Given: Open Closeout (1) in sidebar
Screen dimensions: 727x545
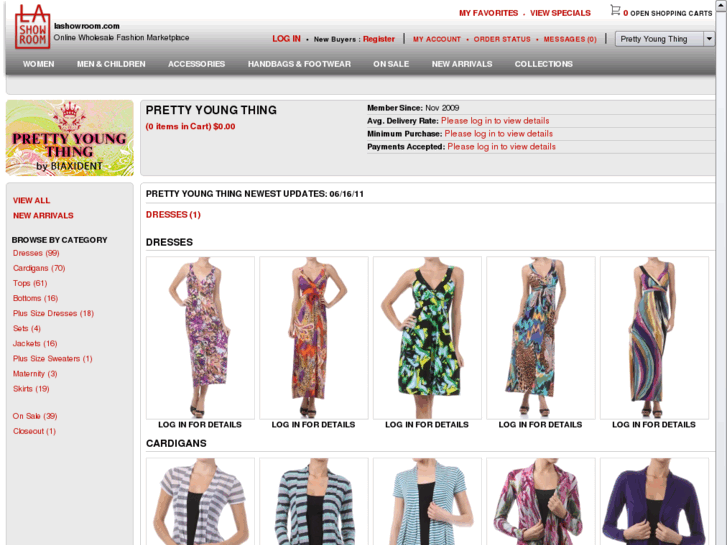Looking at the screenshot, I should pos(34,431).
